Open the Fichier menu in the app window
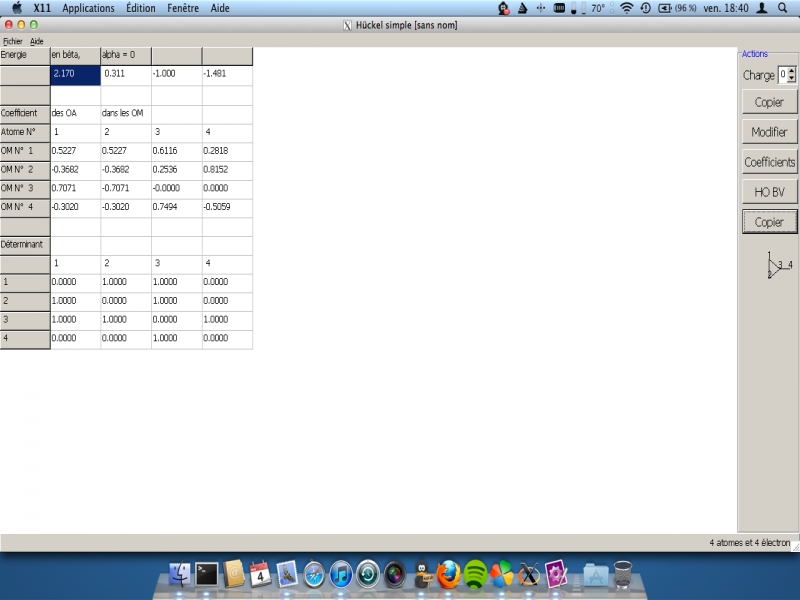Viewport: 800px width, 600px height. pyautogui.click(x=13, y=41)
